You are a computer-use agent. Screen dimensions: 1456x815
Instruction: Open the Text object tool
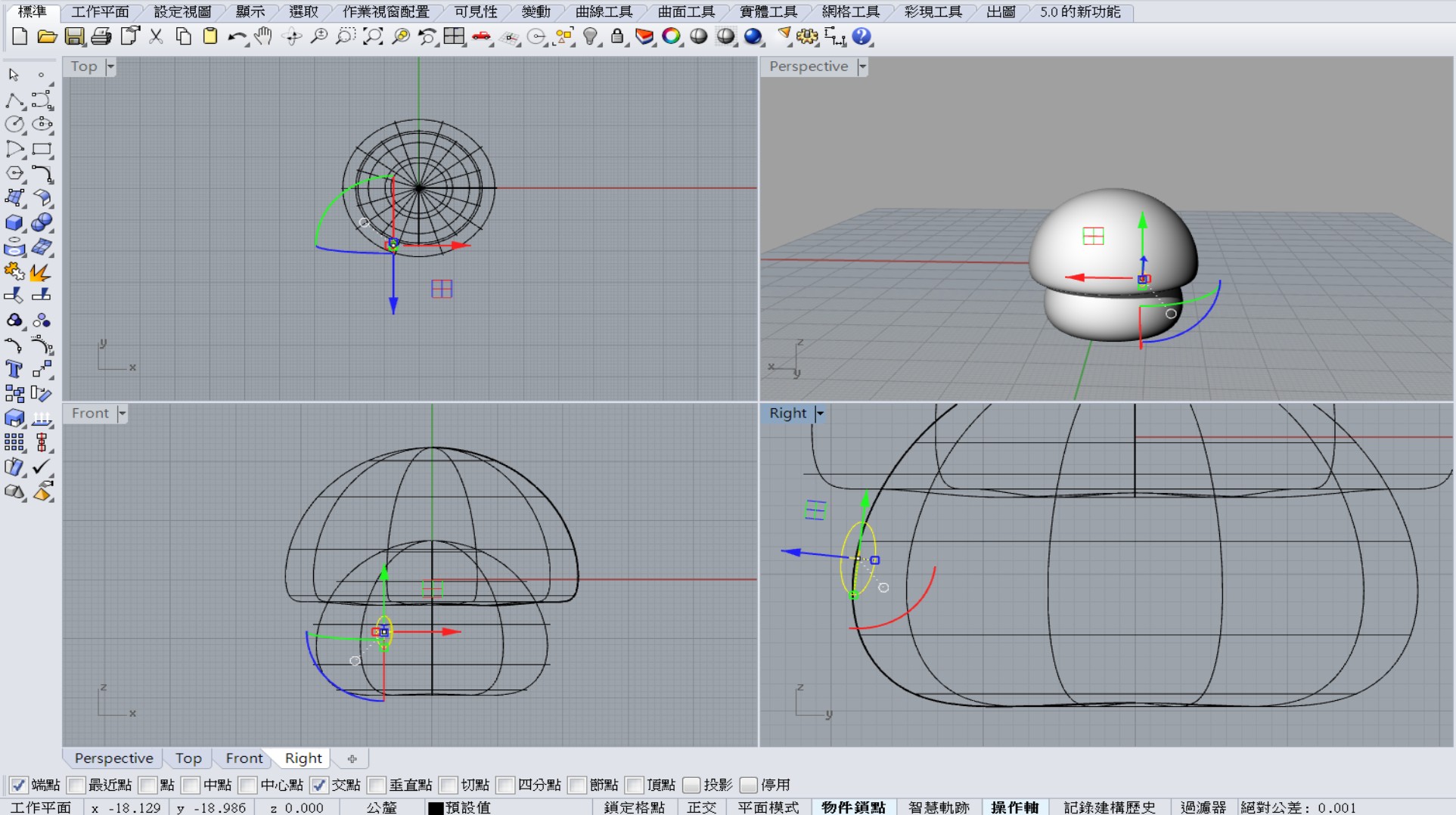click(x=14, y=369)
